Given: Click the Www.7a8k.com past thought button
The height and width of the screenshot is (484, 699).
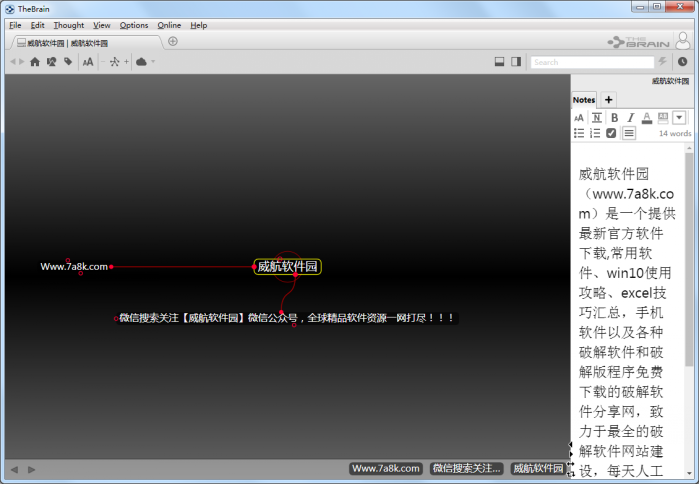Looking at the screenshot, I should pyautogui.click(x=386, y=468).
